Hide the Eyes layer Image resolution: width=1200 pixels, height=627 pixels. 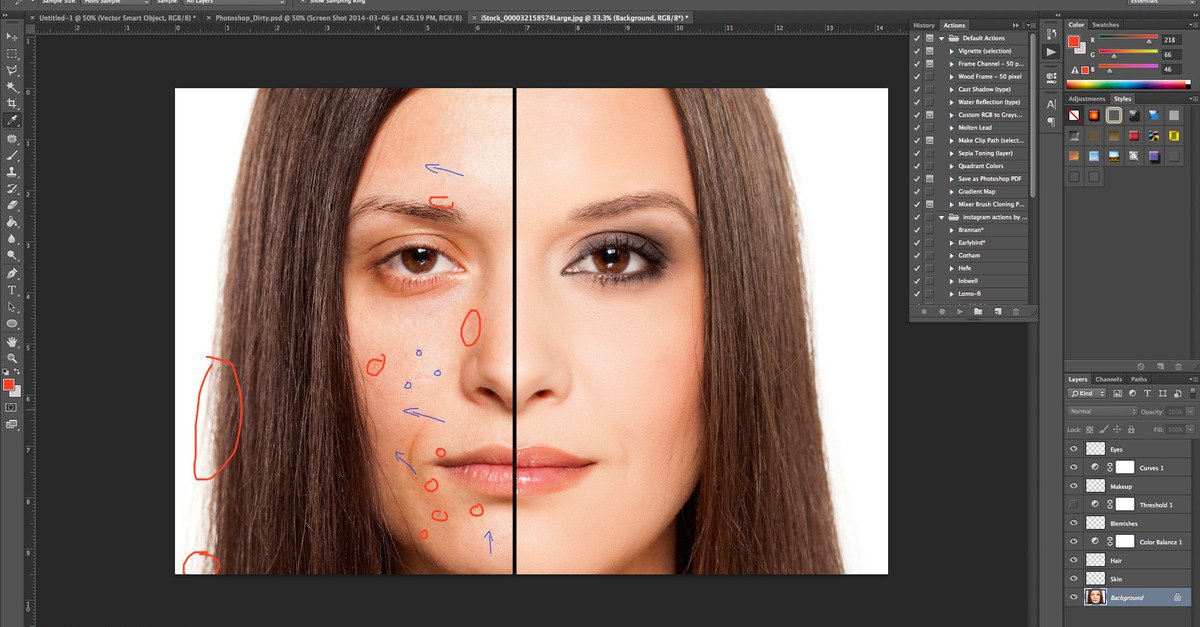click(1074, 449)
